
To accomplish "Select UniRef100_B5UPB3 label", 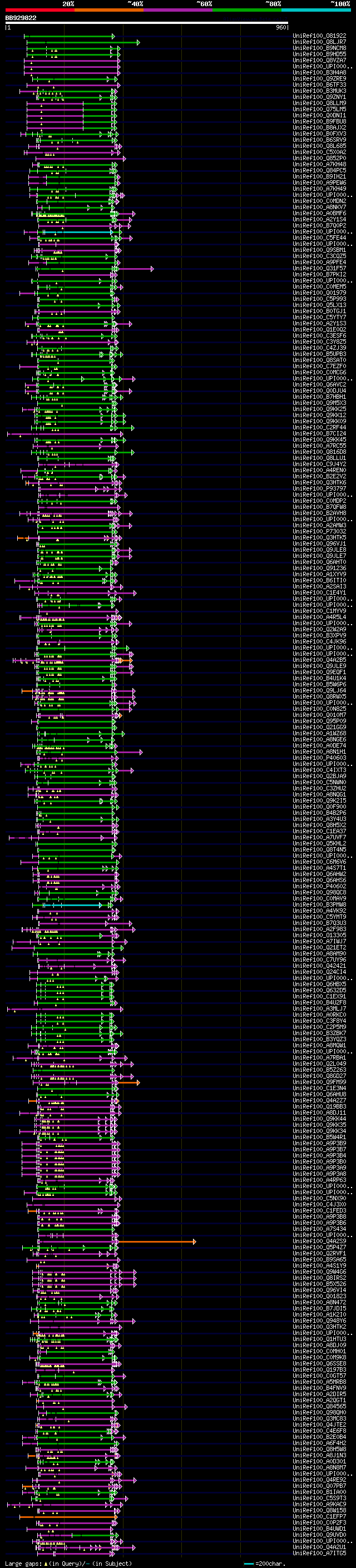I will 319,354.
